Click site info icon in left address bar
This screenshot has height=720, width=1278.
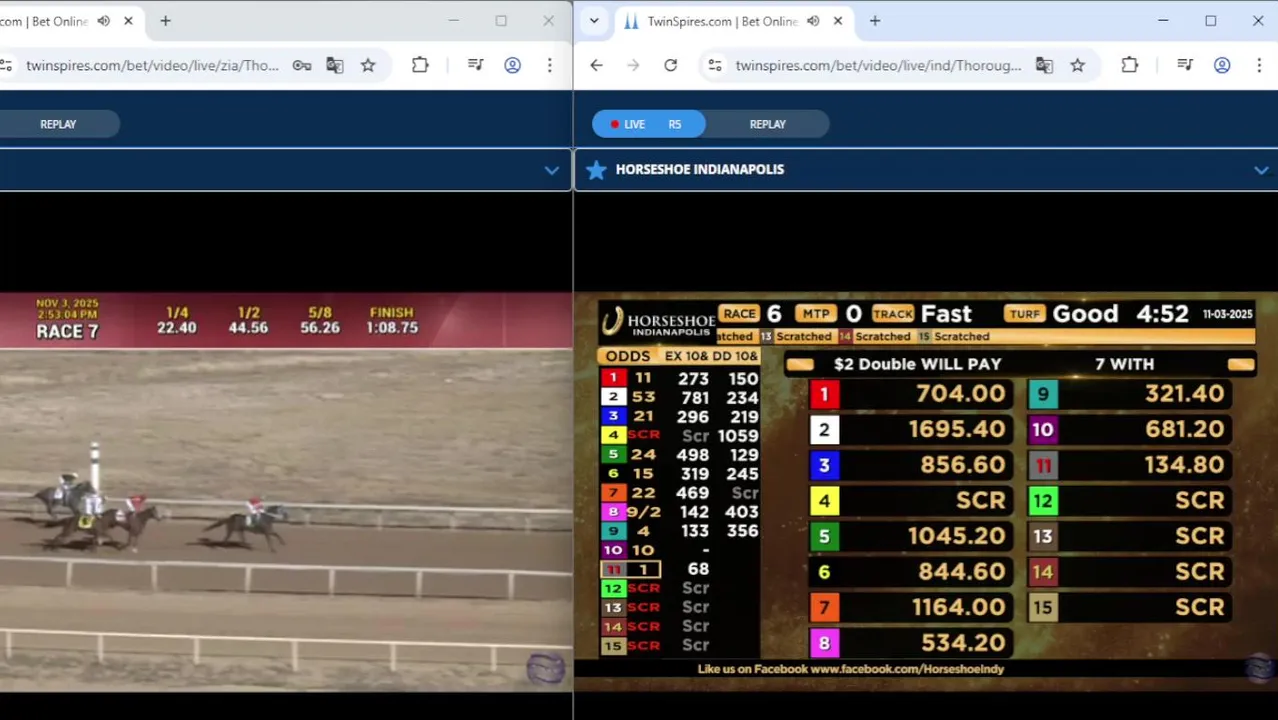[6, 65]
